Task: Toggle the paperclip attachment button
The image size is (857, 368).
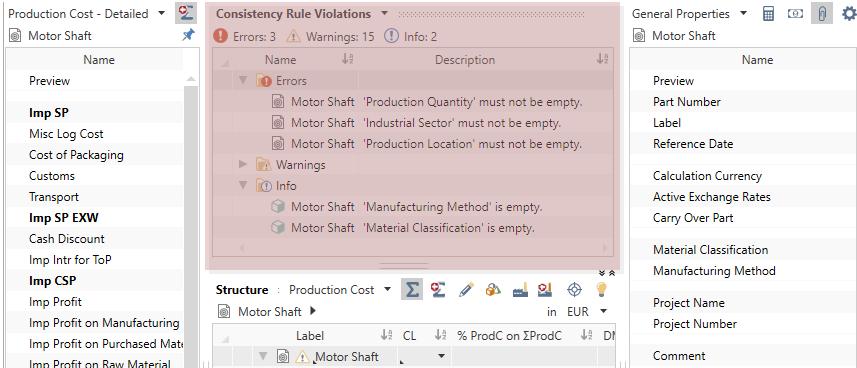Action: coord(821,14)
